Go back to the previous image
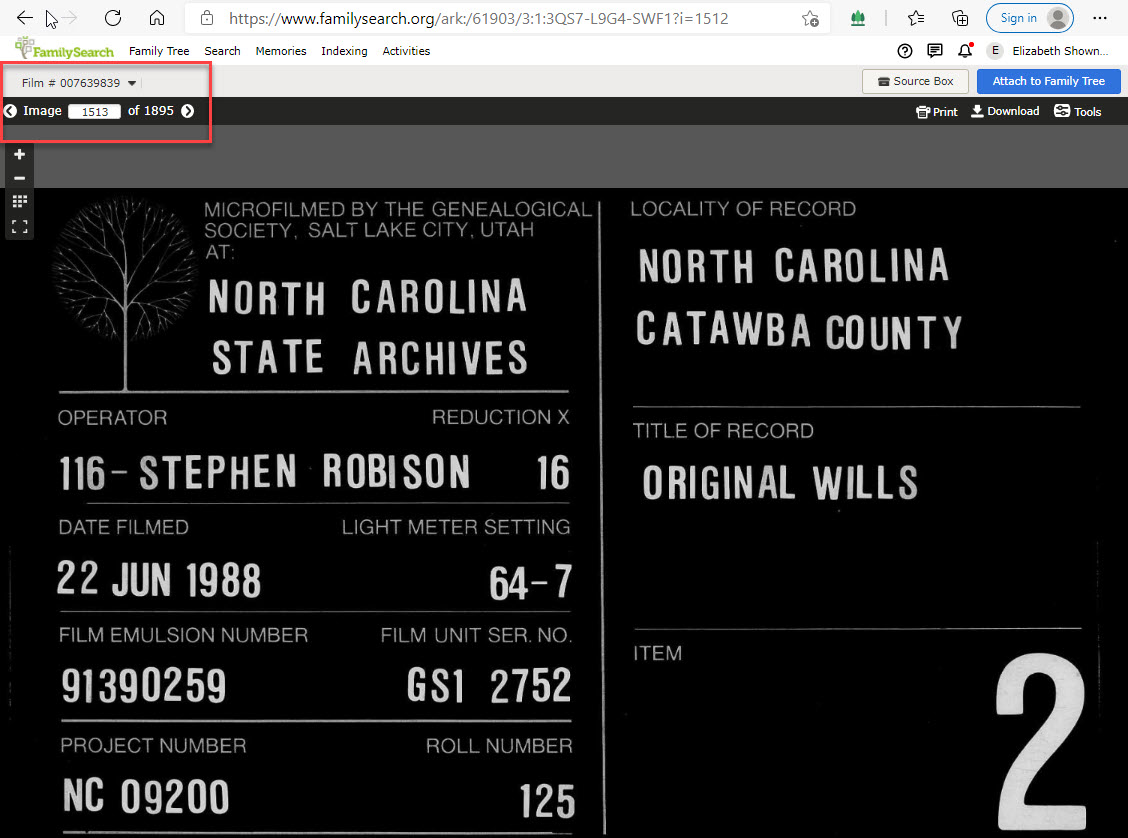1128x838 pixels. tap(10, 111)
